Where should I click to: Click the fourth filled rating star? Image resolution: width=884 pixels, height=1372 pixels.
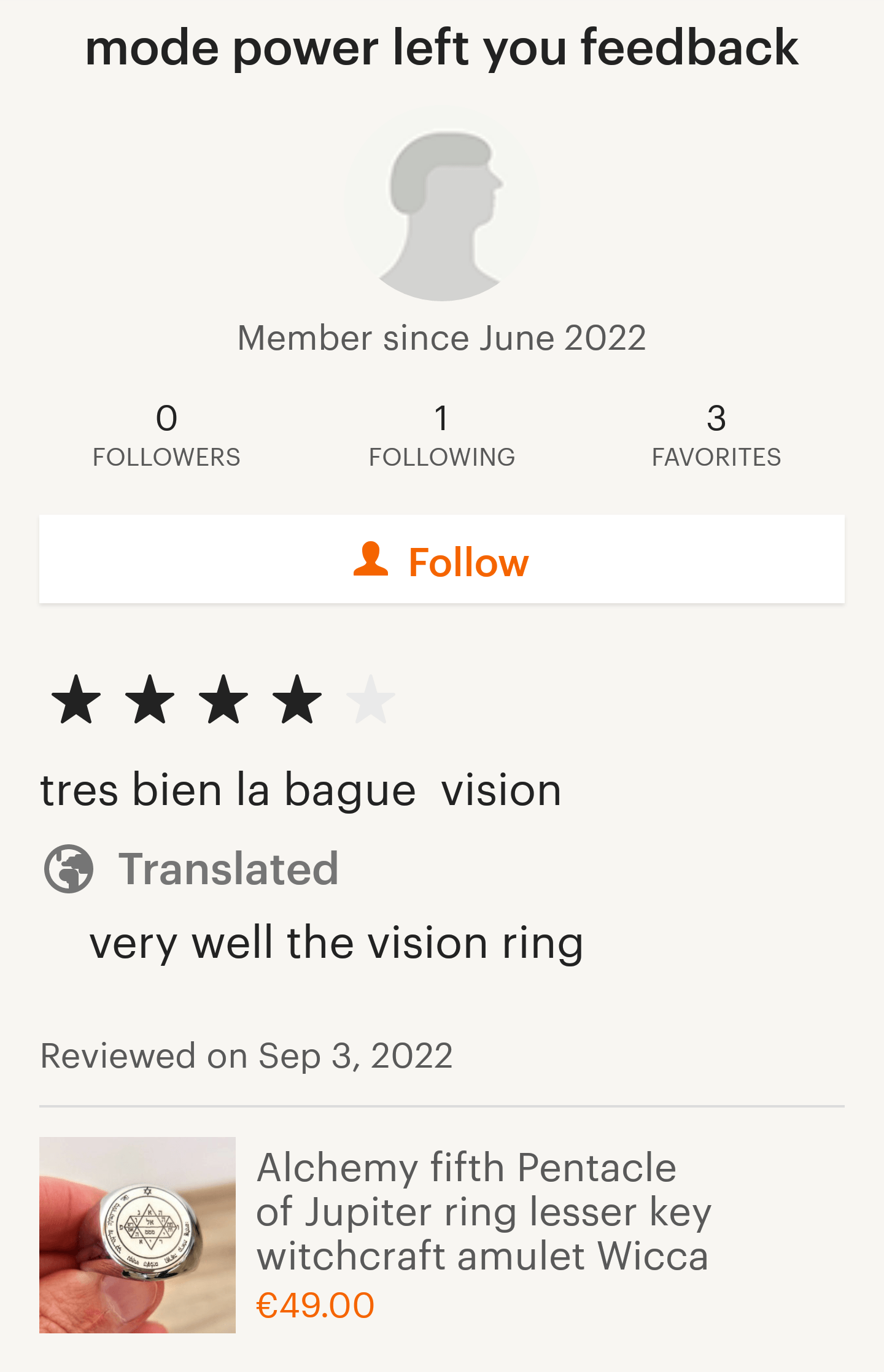[297, 699]
